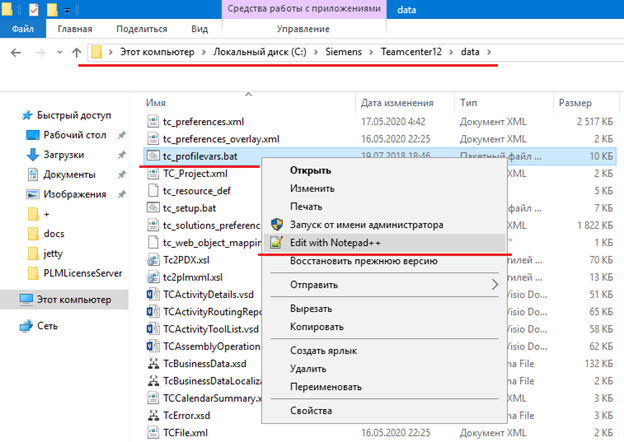Click TcBusinessData.xsd schema icon
Viewport: 624px width, 442px height.
153,364
